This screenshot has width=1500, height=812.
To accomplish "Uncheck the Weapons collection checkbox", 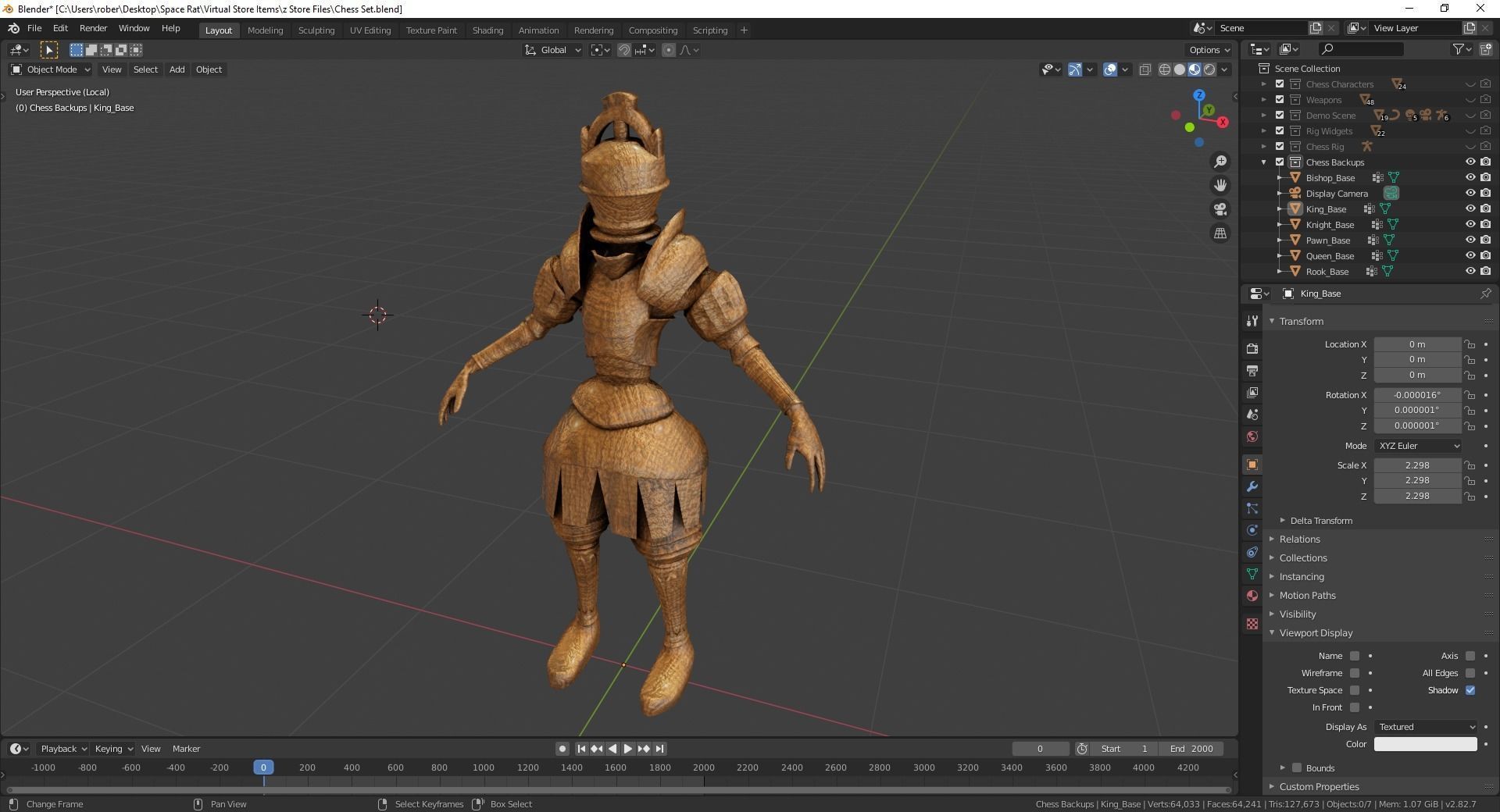I will (x=1280, y=100).
